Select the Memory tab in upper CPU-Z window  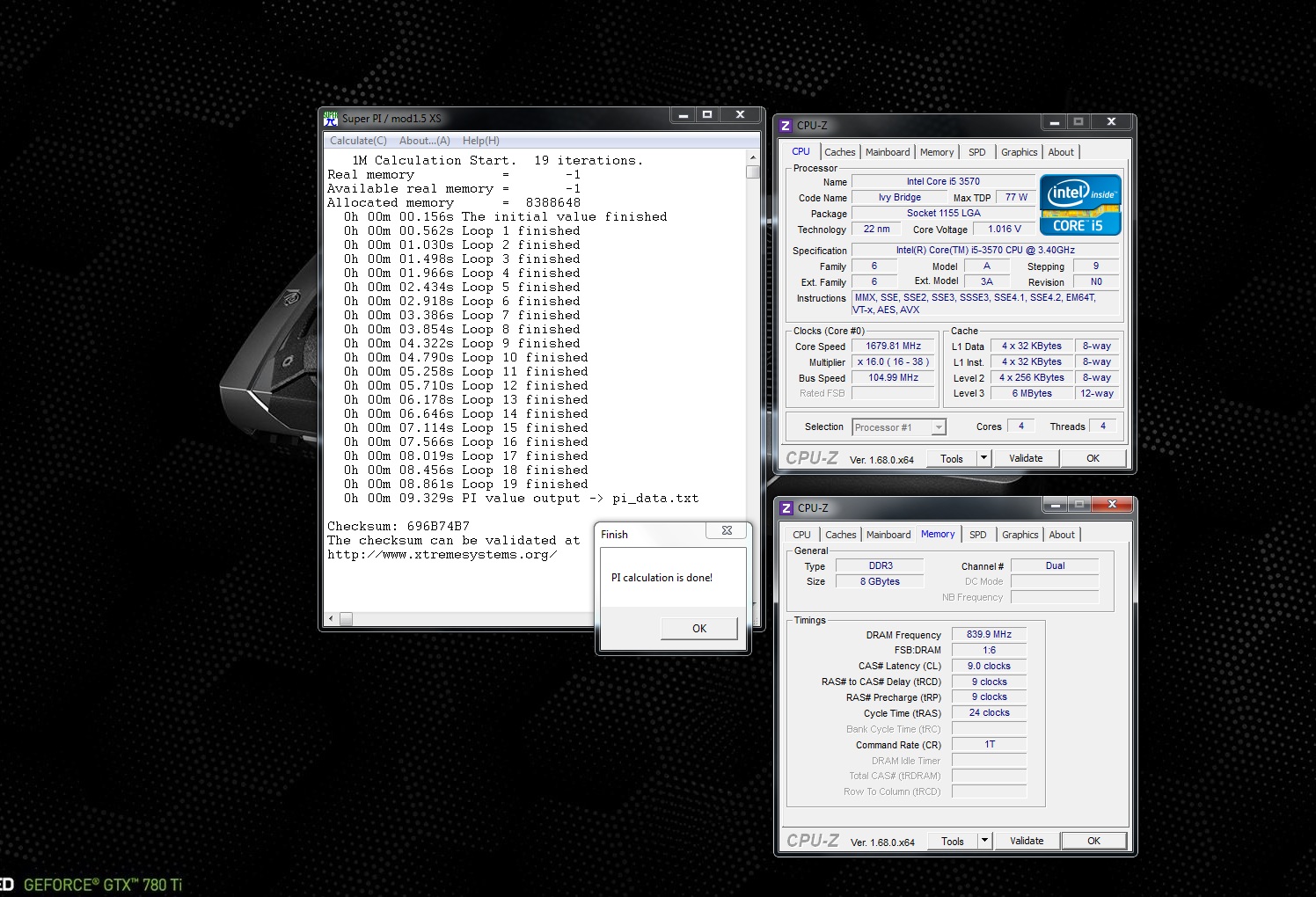[937, 152]
